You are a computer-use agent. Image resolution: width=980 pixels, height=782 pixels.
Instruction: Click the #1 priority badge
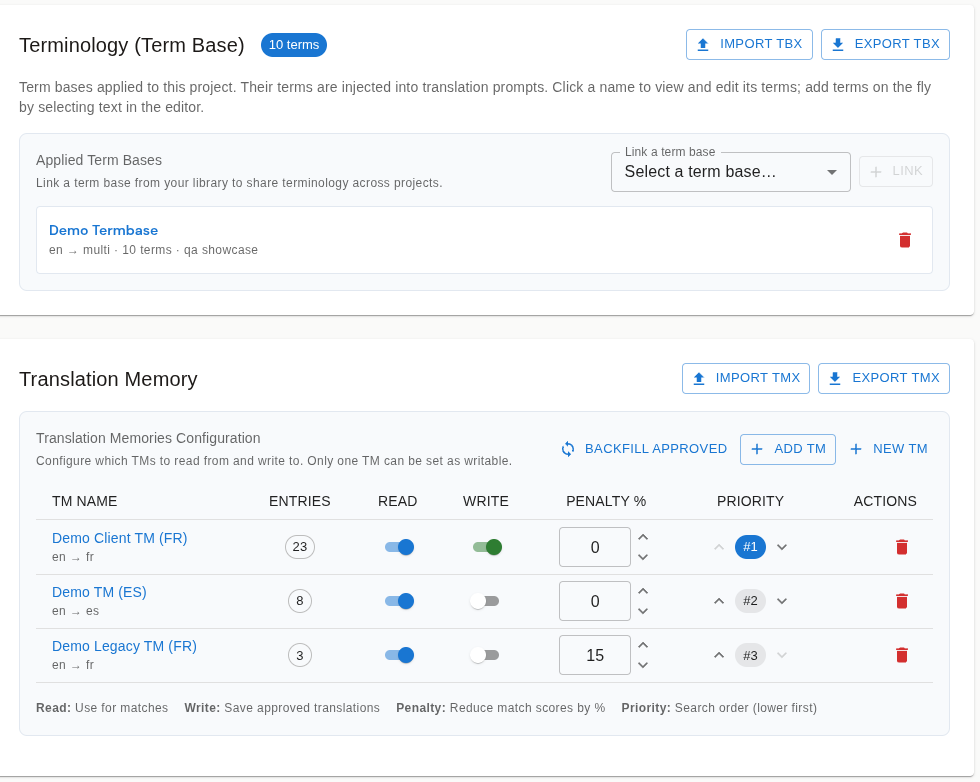[750, 547]
